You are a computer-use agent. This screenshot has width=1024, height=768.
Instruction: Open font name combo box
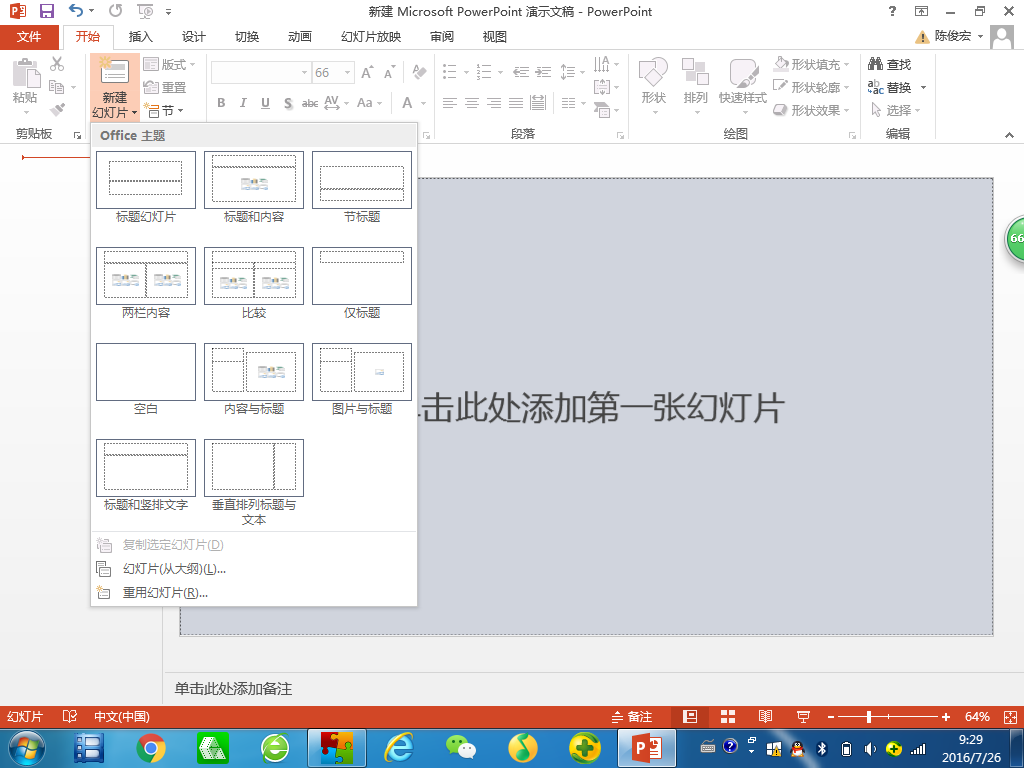pos(260,72)
